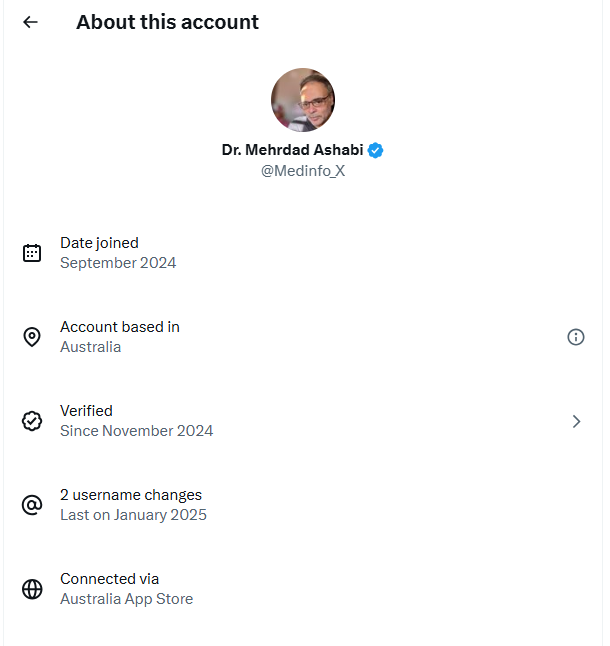This screenshot has width=610, height=646.
Task: Click the Dr. Mehrdad Ashabi display name
Action: [x=293, y=150]
